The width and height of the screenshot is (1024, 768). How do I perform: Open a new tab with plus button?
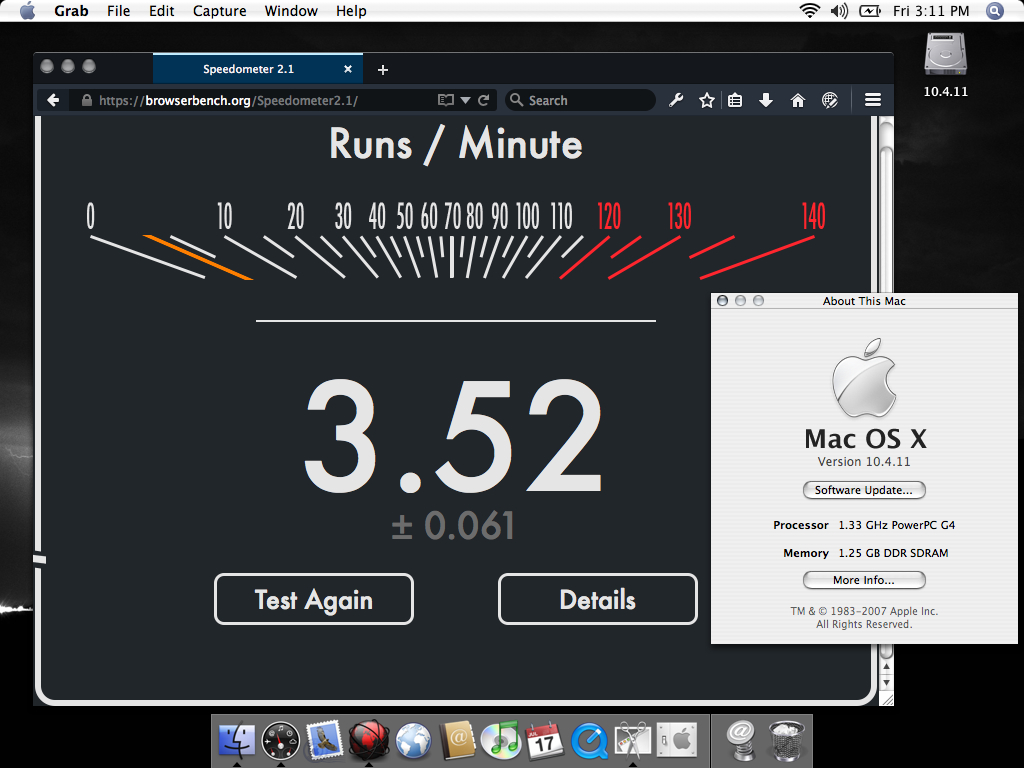coord(383,69)
